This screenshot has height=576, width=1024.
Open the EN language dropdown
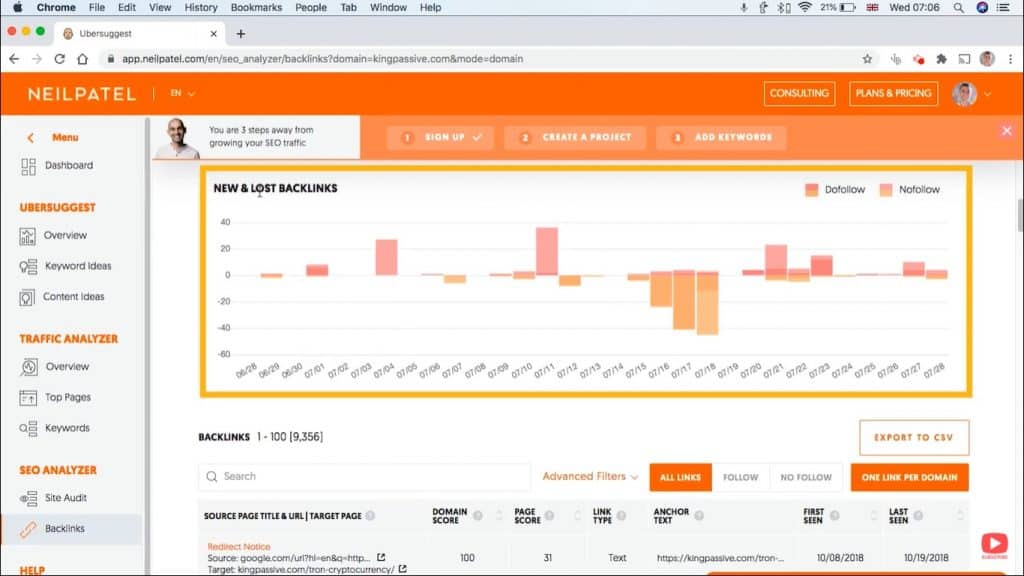[x=182, y=93]
